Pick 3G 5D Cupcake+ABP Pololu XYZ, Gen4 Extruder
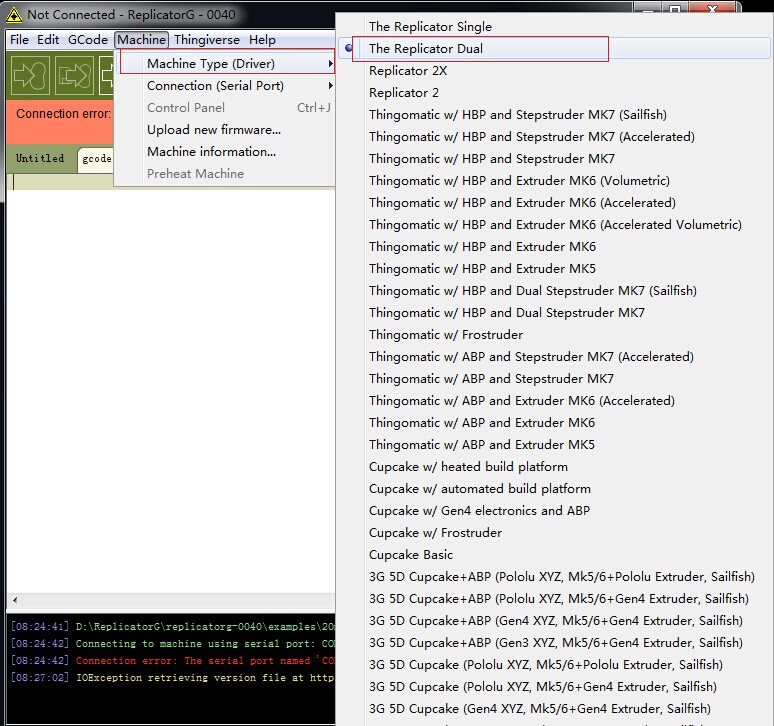Image resolution: width=774 pixels, height=726 pixels. coord(554,598)
